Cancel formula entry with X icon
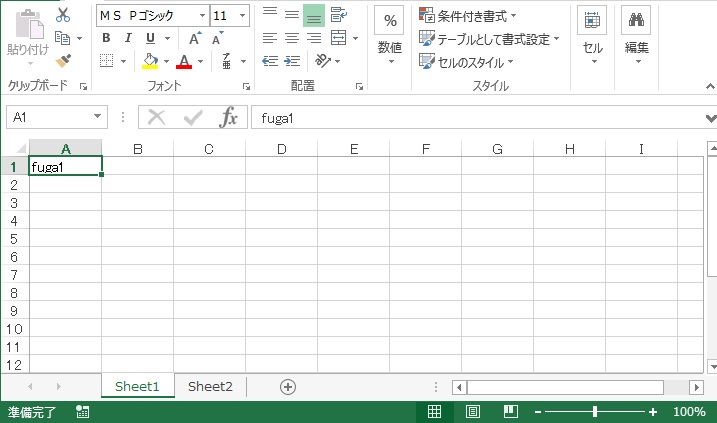This screenshot has width=717, height=423. pyautogui.click(x=156, y=118)
